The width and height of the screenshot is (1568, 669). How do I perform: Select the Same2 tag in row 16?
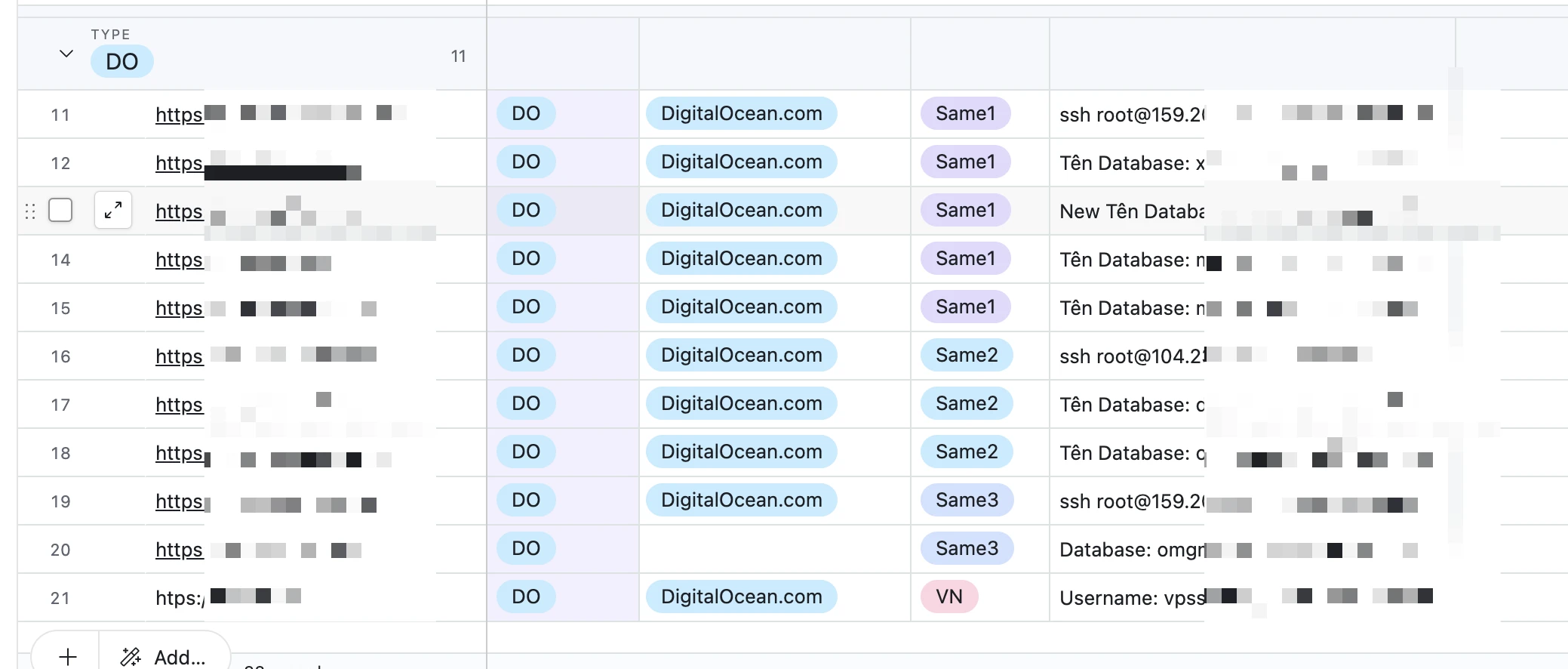(x=967, y=355)
